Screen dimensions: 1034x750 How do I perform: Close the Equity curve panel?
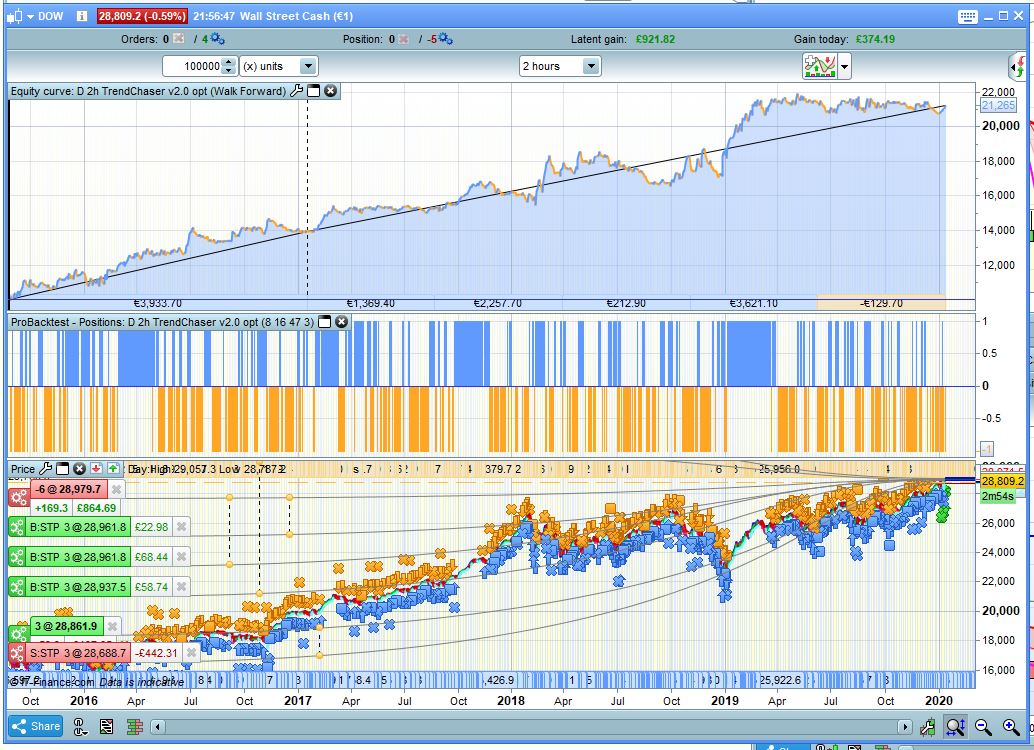pyautogui.click(x=330, y=91)
